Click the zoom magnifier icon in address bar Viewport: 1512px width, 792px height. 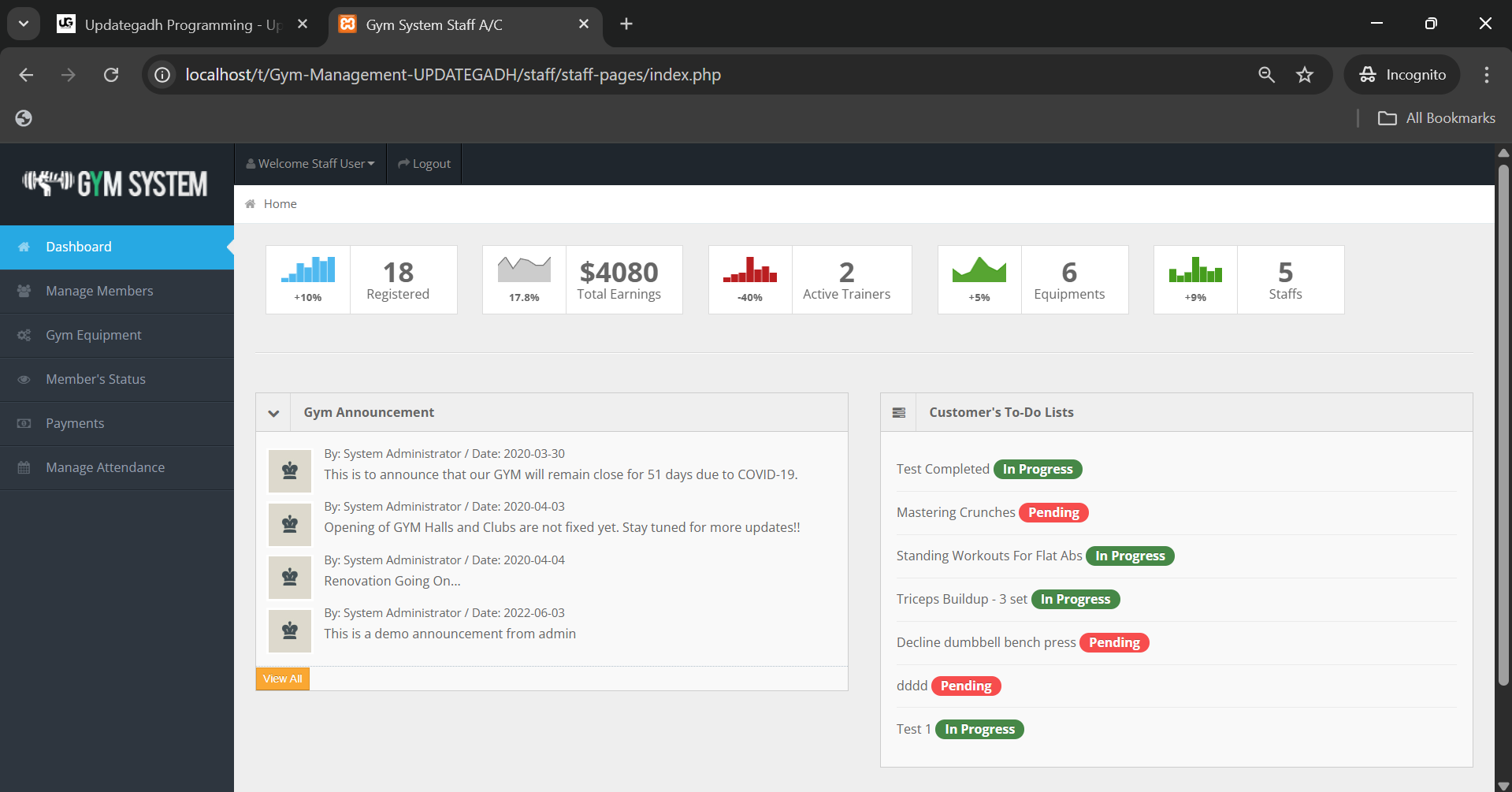pos(1266,75)
